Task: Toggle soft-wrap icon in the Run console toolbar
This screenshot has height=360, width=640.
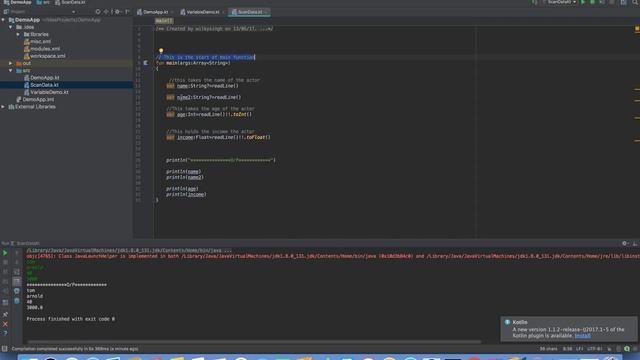Action: click(x=17, y=272)
